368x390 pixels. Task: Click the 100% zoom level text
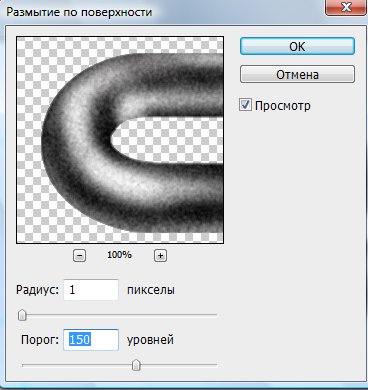[119, 255]
